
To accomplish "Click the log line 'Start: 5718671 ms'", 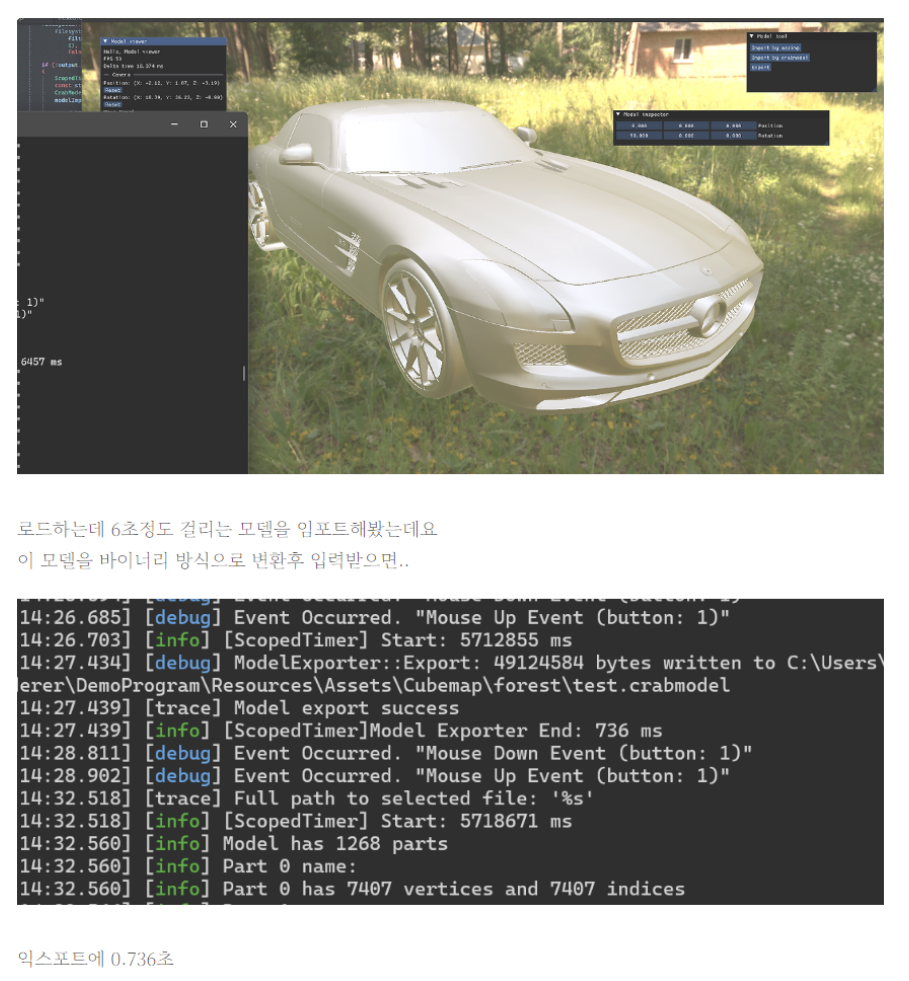I will point(476,821).
